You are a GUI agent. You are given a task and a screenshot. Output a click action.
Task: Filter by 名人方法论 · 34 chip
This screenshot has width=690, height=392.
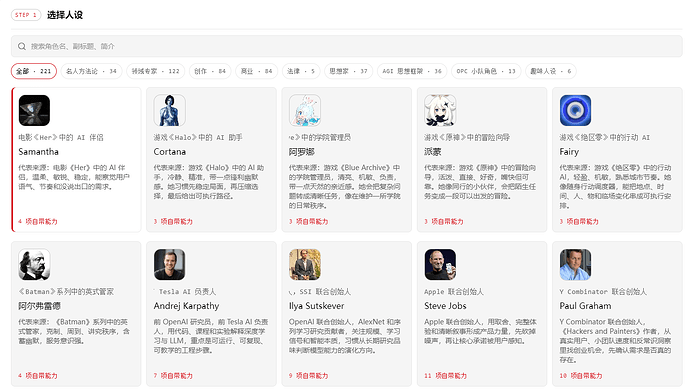pyautogui.click(x=92, y=71)
